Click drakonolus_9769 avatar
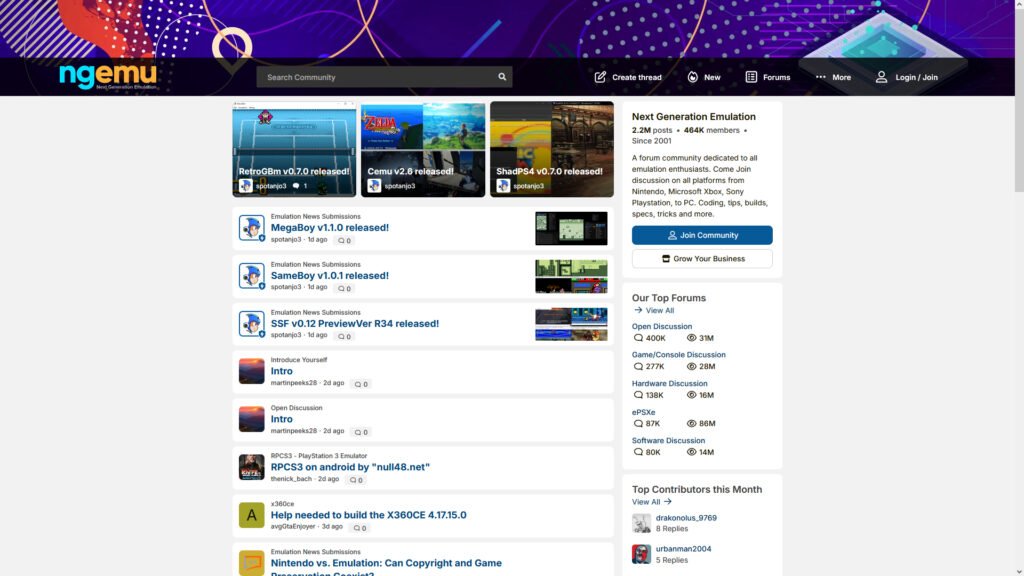1024x576 pixels. pyautogui.click(x=641, y=523)
